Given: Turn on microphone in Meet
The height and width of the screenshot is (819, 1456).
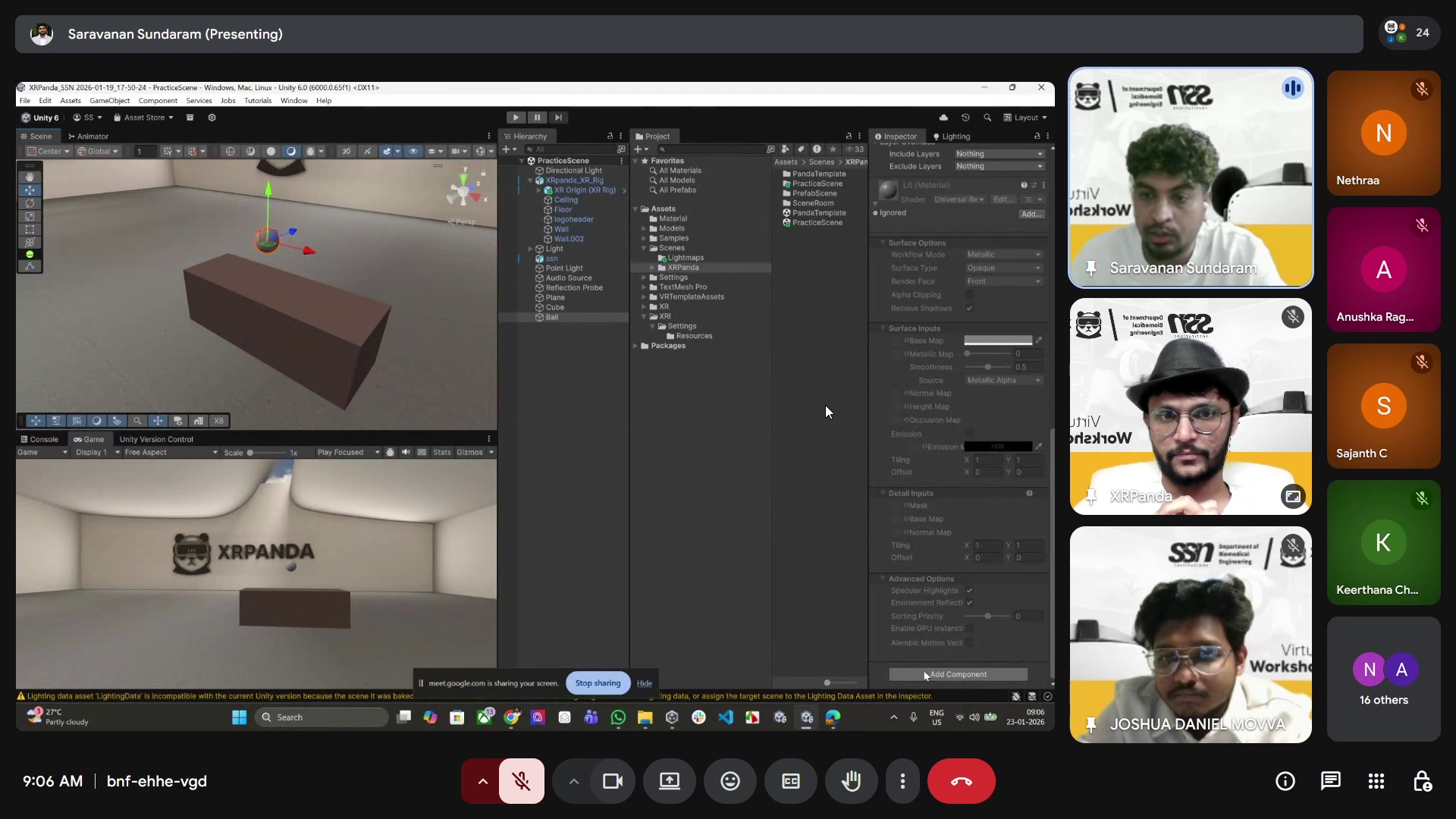Looking at the screenshot, I should (x=521, y=781).
